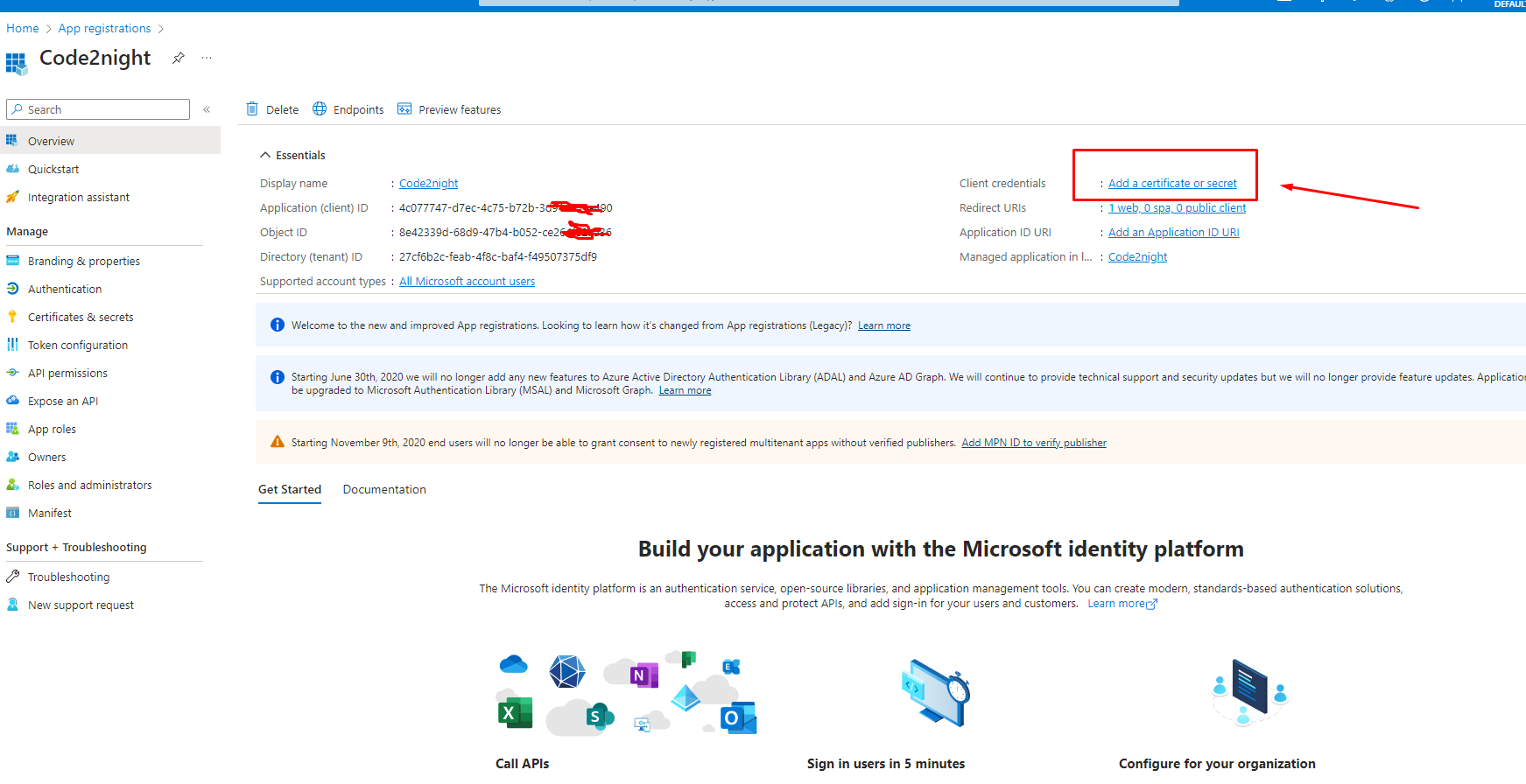Go to Home breadcrumb
The height and width of the screenshot is (784, 1526).
(x=23, y=28)
